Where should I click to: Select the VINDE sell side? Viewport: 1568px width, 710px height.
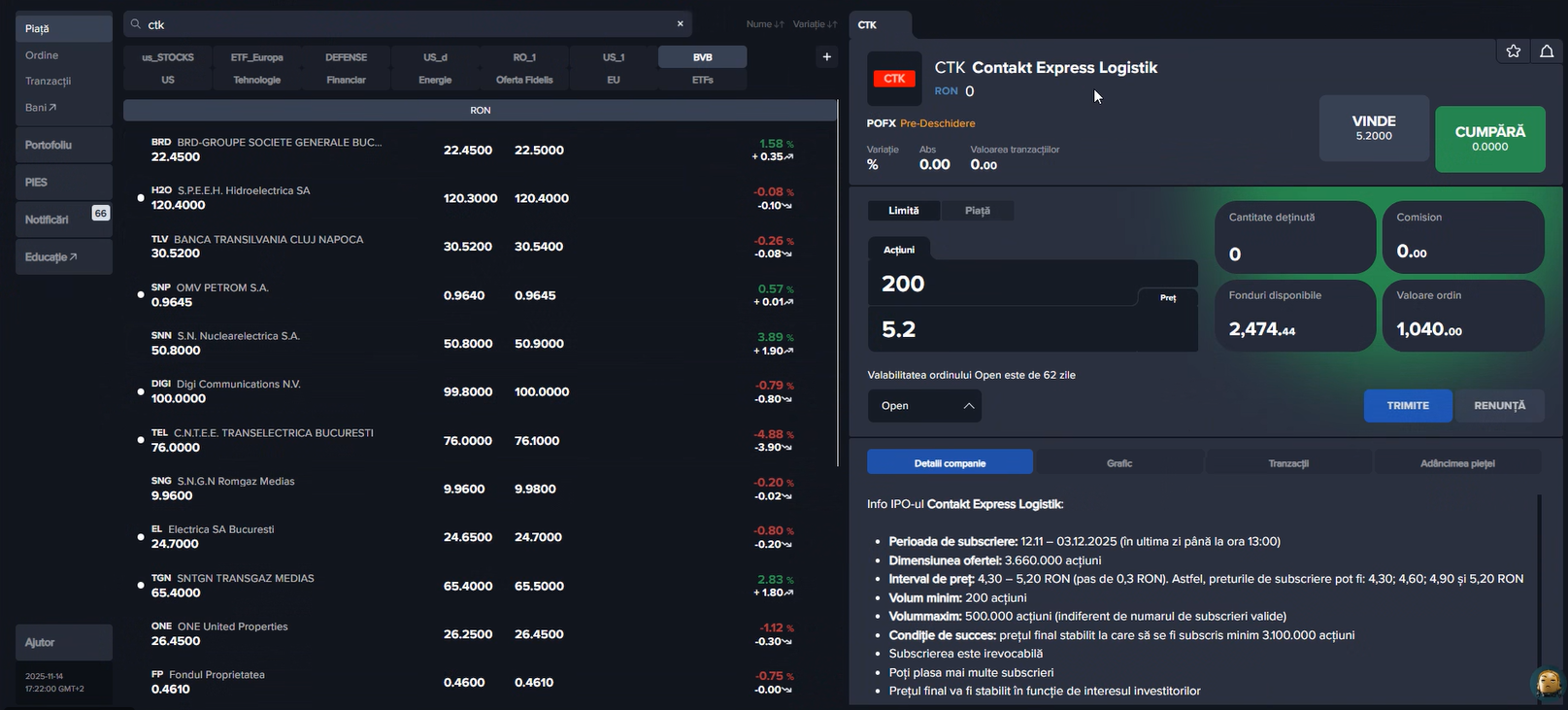[1373, 128]
